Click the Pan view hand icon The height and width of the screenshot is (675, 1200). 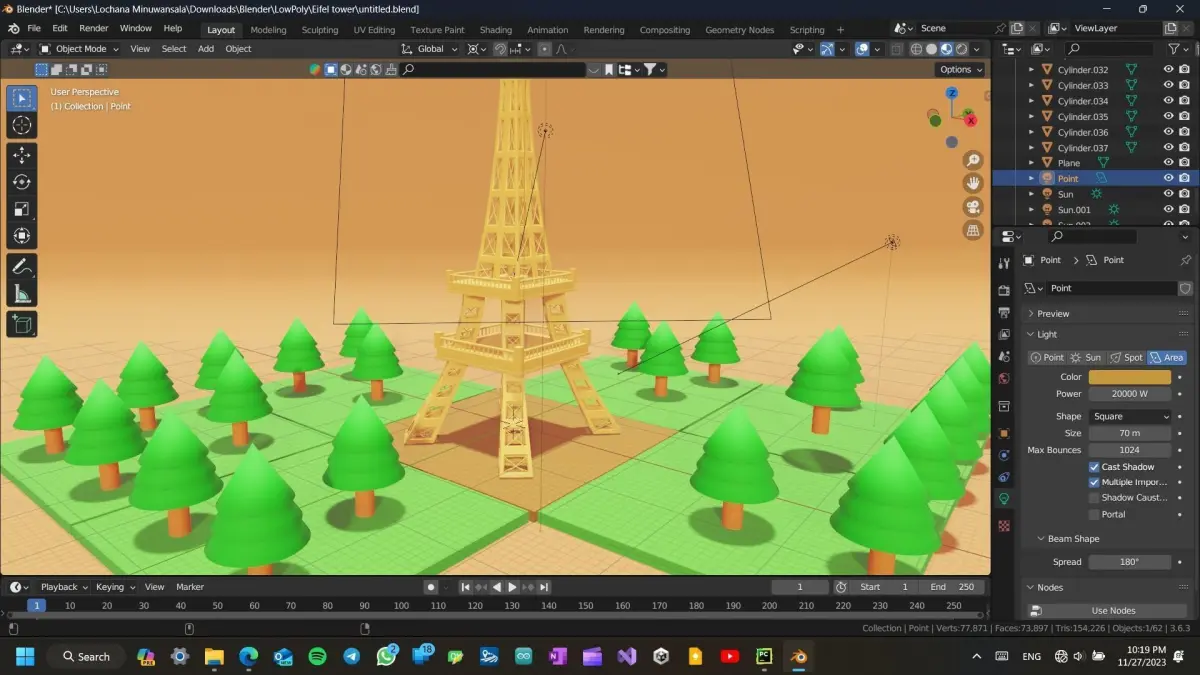(x=973, y=183)
